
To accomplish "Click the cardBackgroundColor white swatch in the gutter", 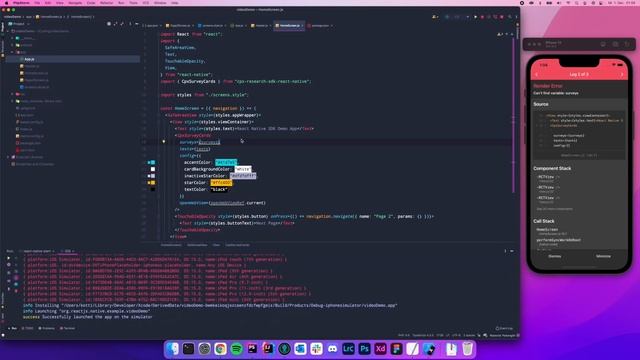I will click(153, 169).
